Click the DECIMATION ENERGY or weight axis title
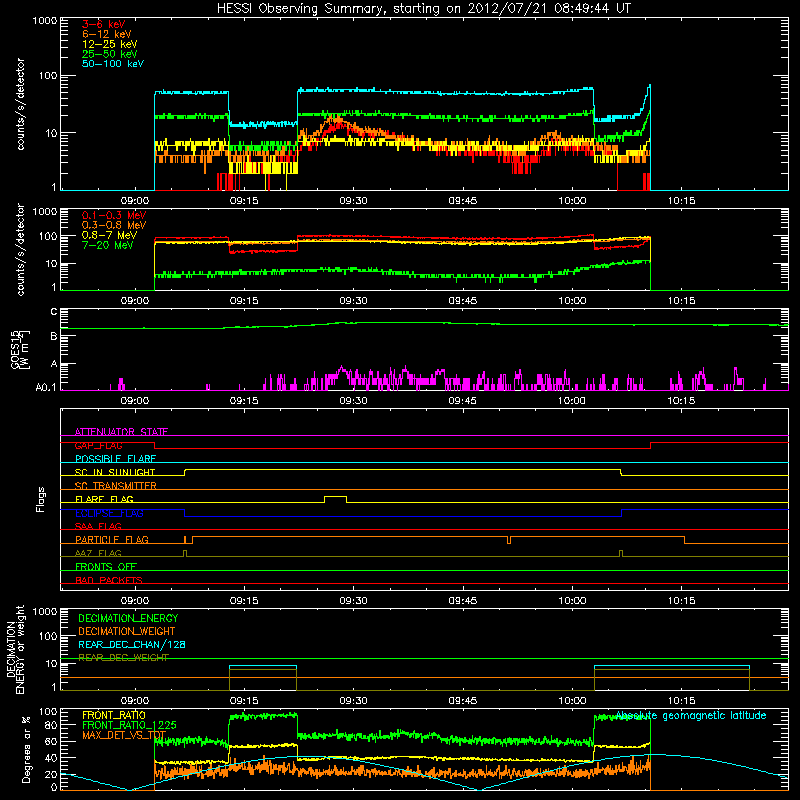The image size is (800, 800). coord(15,650)
